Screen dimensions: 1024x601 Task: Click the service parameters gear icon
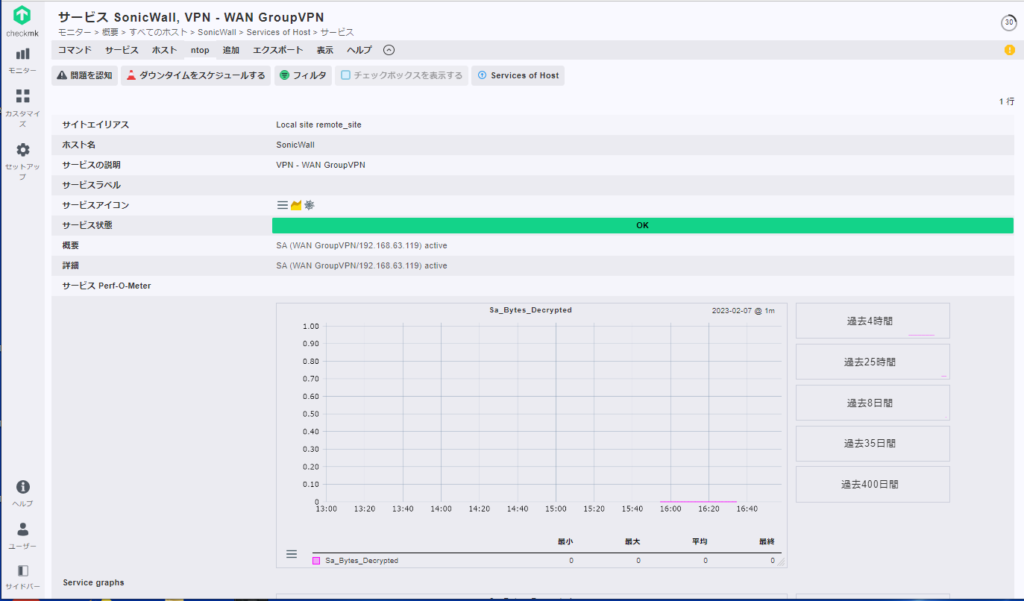click(x=310, y=205)
